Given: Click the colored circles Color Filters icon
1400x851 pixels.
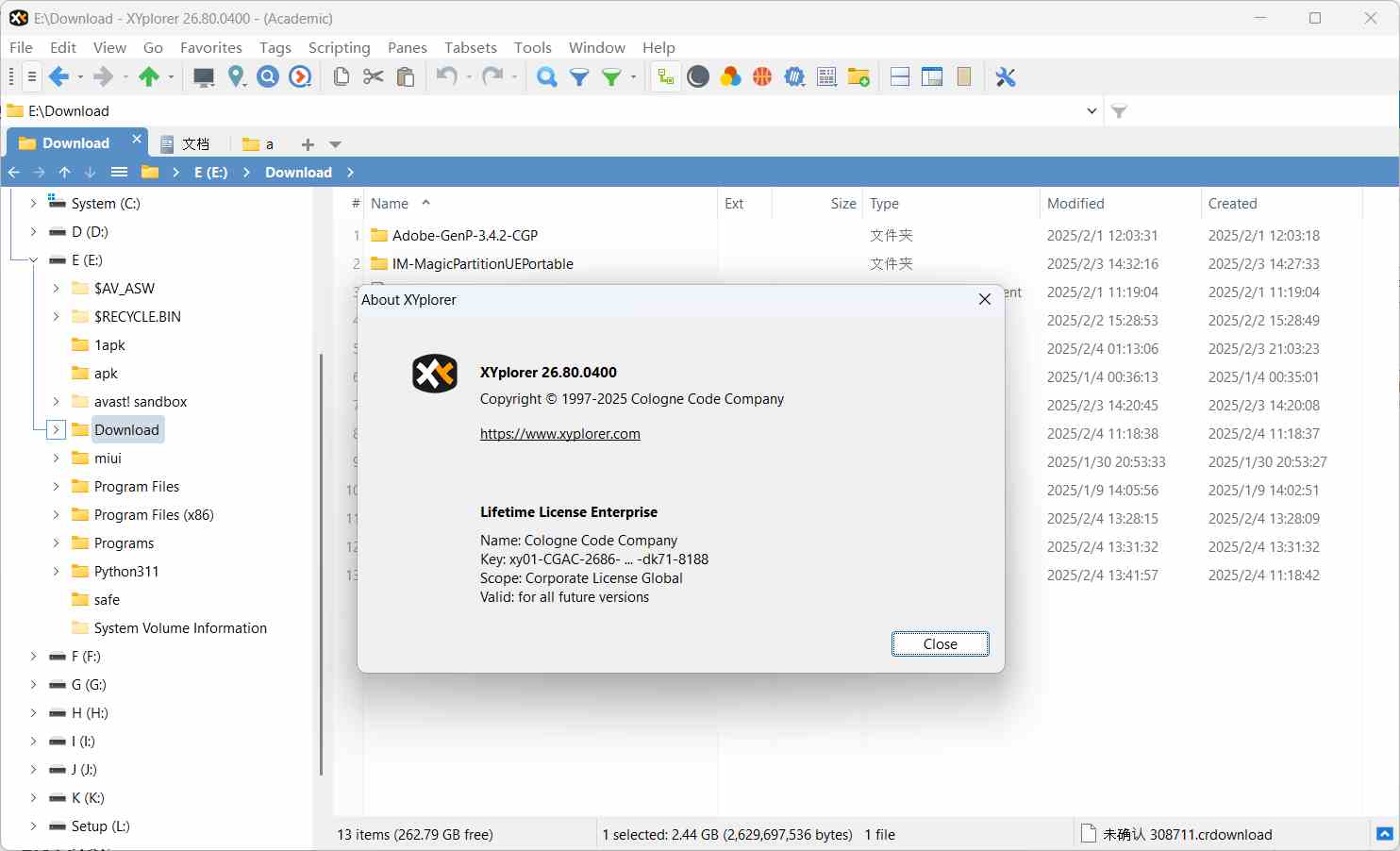Looking at the screenshot, I should point(730,77).
